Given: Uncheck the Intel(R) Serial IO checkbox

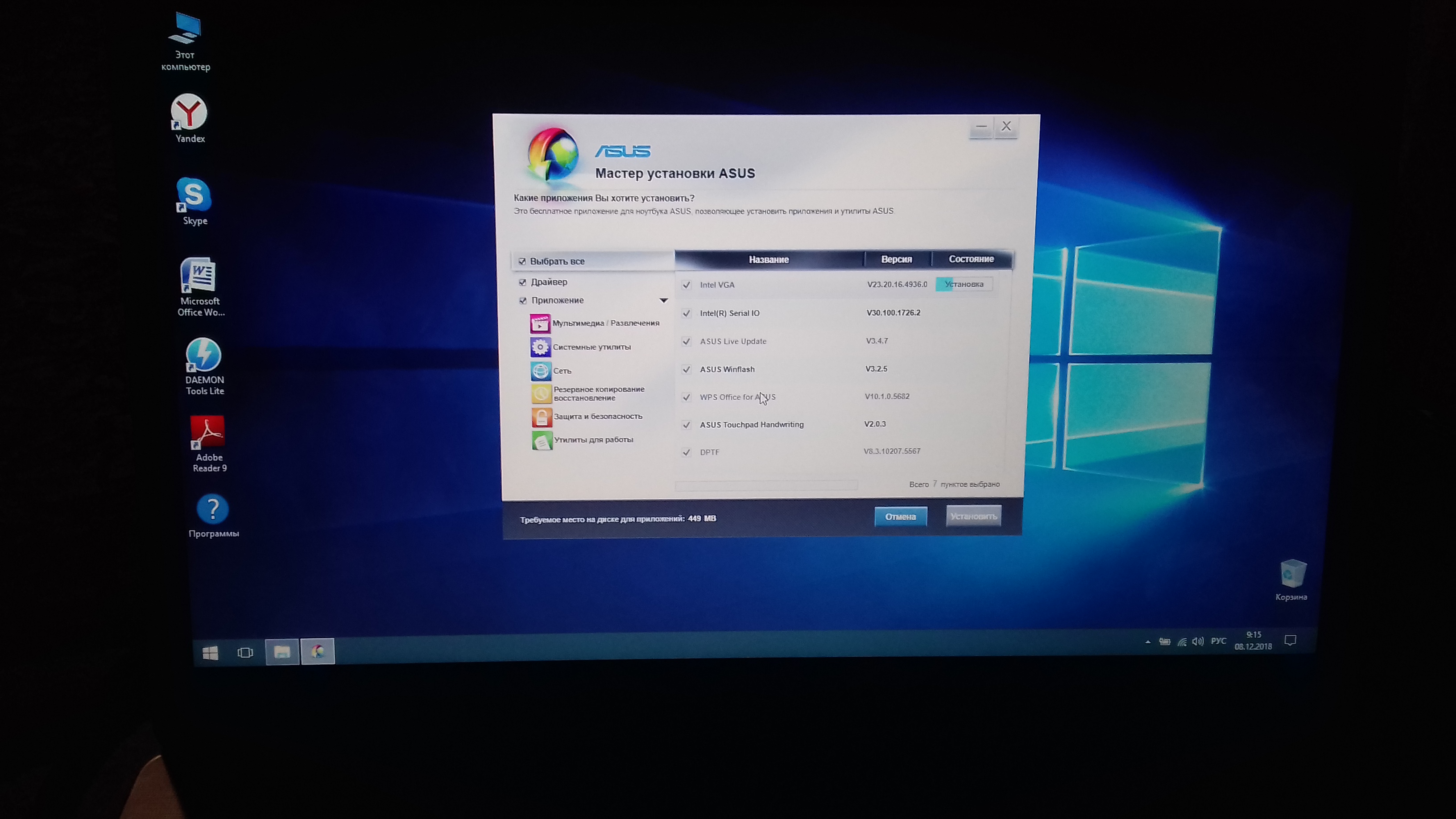Looking at the screenshot, I should (x=686, y=313).
